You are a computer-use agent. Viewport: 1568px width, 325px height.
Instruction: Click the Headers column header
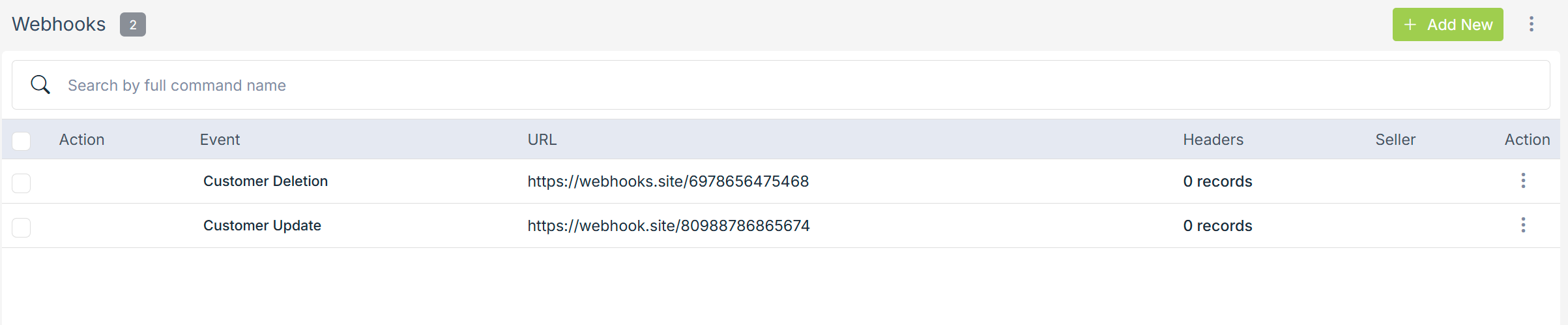coord(1213,140)
